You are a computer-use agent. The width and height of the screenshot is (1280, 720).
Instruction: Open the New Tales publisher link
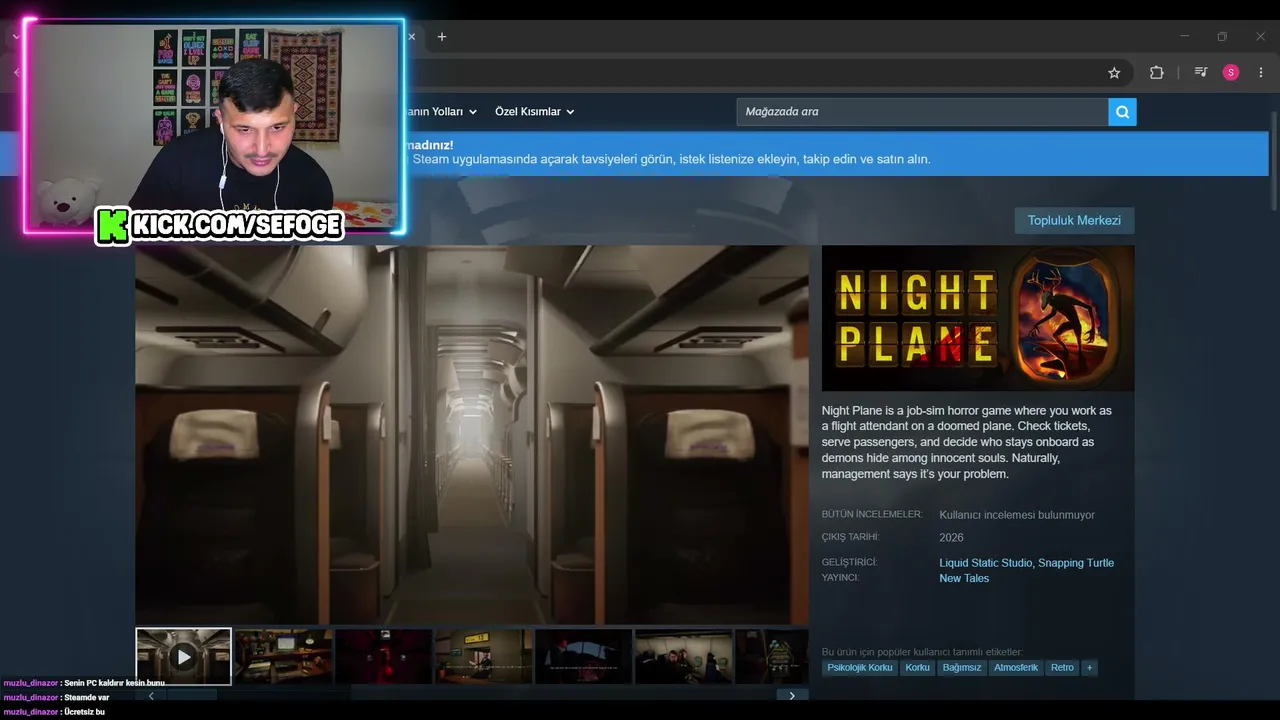(x=964, y=578)
